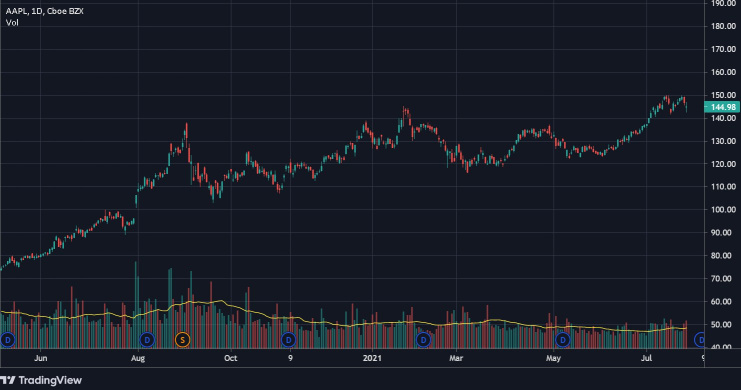Viewport: 741px width, 390px height.
Task: Select the current price tag 144.98
Action: 722,107
